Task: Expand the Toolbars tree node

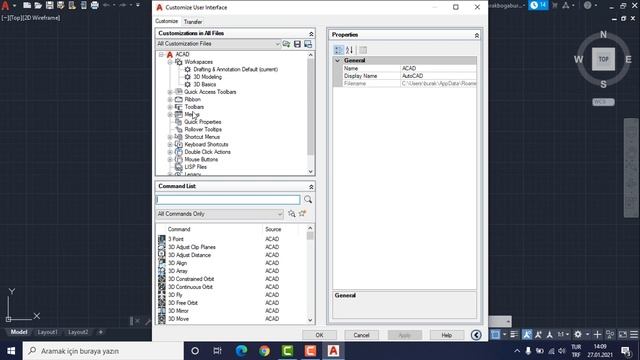Action: (x=170, y=107)
